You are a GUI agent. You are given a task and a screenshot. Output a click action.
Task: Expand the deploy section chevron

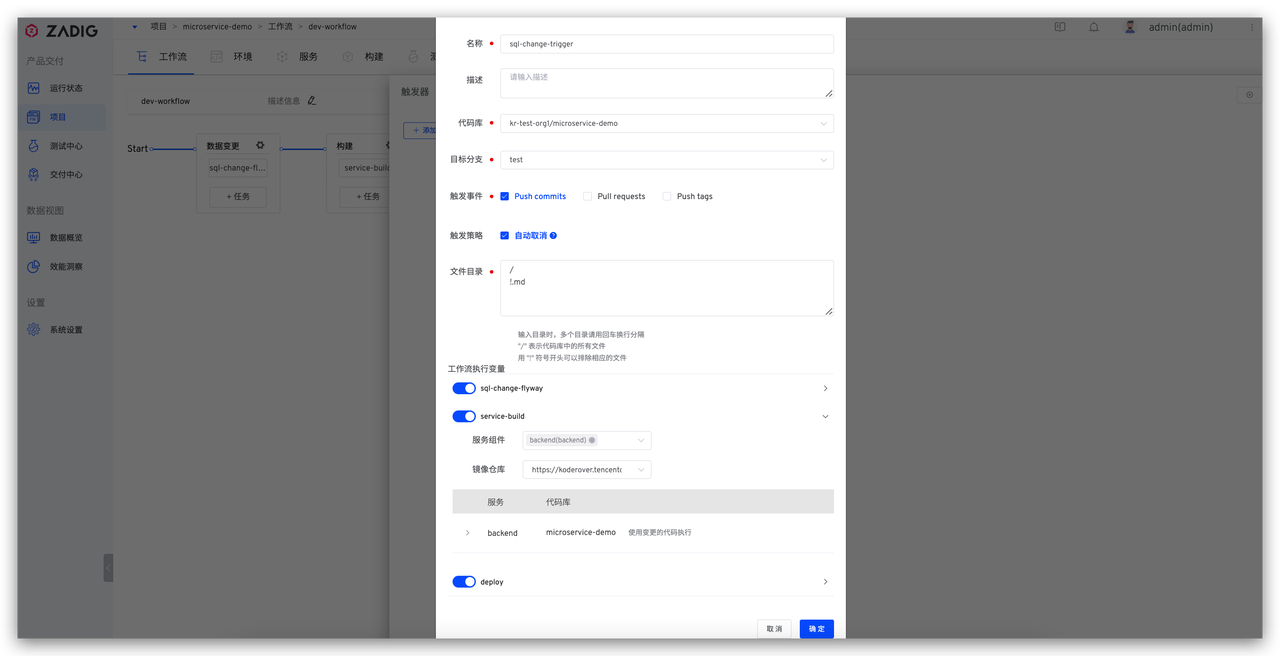point(825,582)
